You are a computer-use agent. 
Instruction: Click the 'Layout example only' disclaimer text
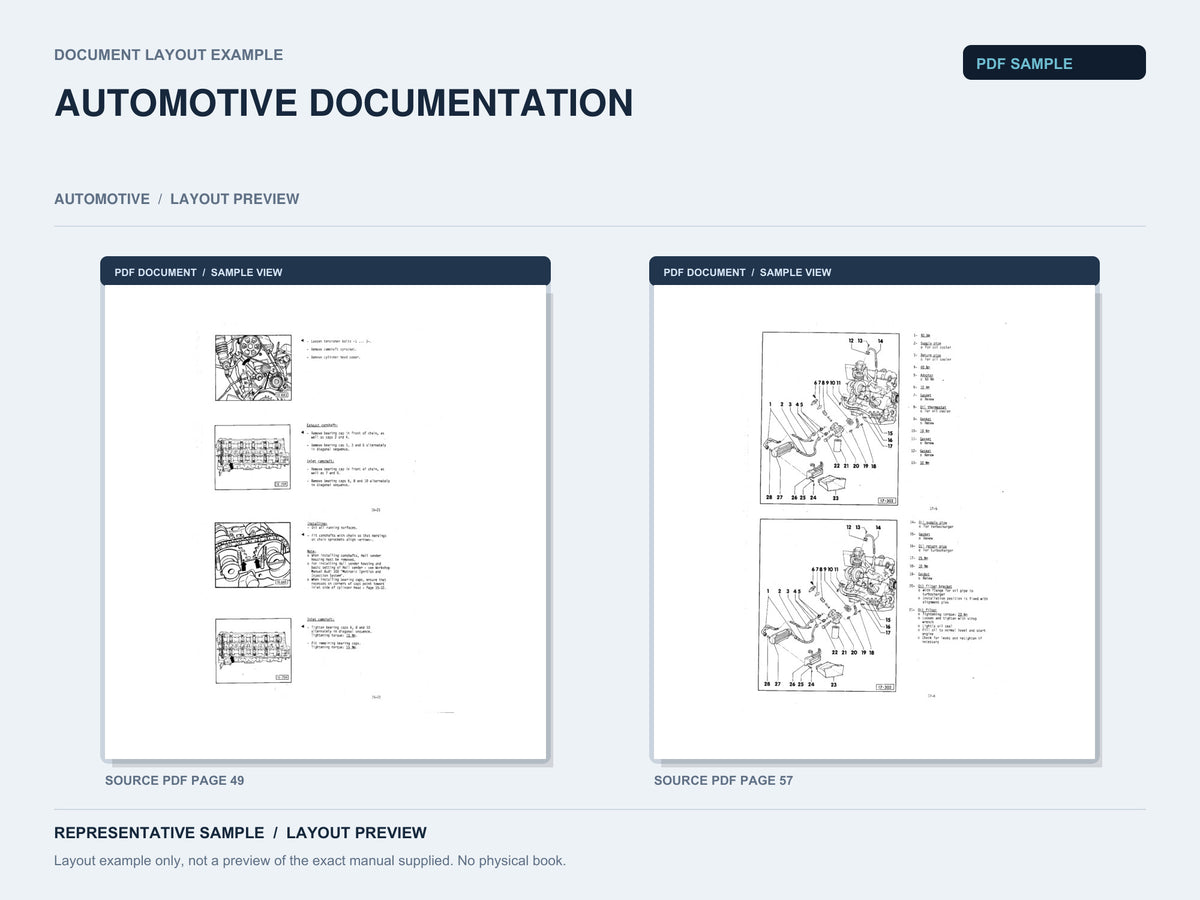pyautogui.click(x=310, y=860)
